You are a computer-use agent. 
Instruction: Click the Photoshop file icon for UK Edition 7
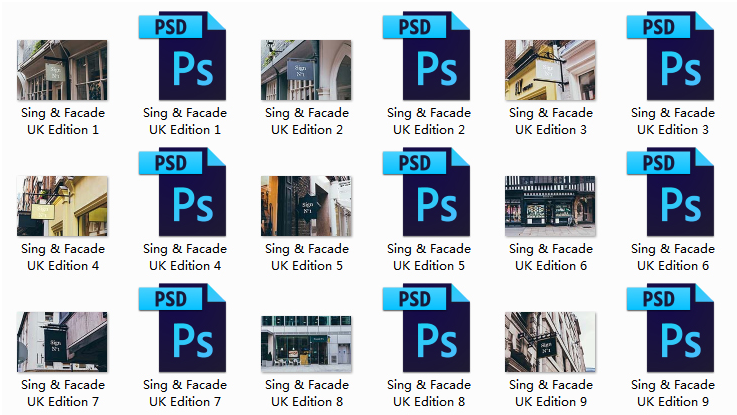[184, 328]
